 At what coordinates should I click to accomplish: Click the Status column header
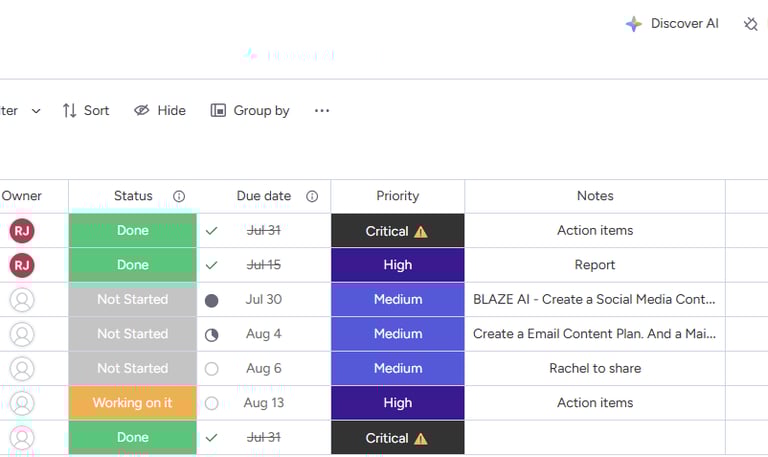coord(133,196)
